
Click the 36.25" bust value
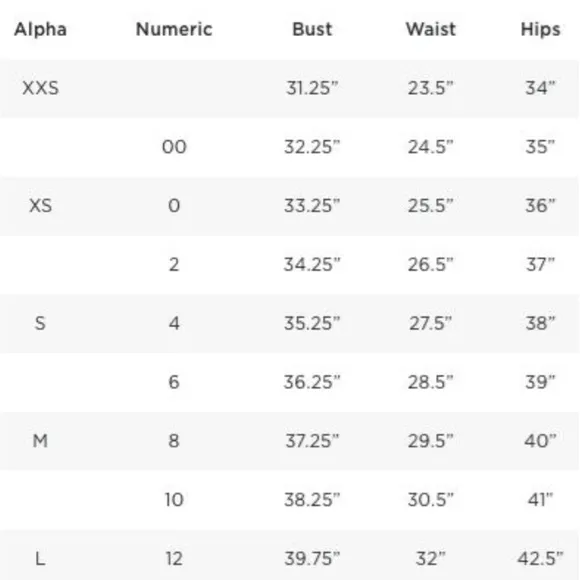[x=312, y=382]
